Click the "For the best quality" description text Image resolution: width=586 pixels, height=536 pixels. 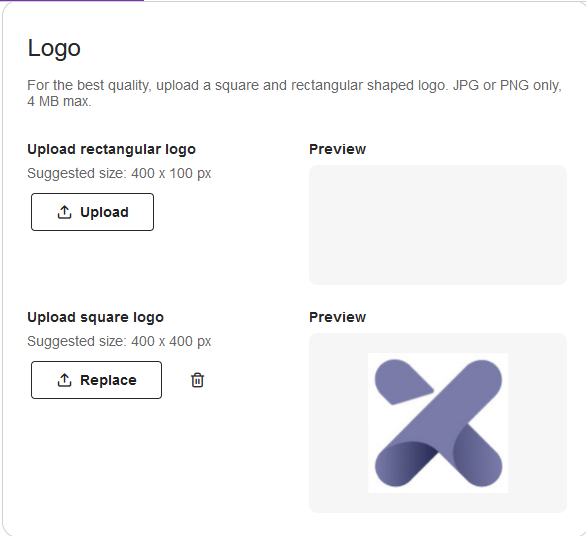click(294, 85)
